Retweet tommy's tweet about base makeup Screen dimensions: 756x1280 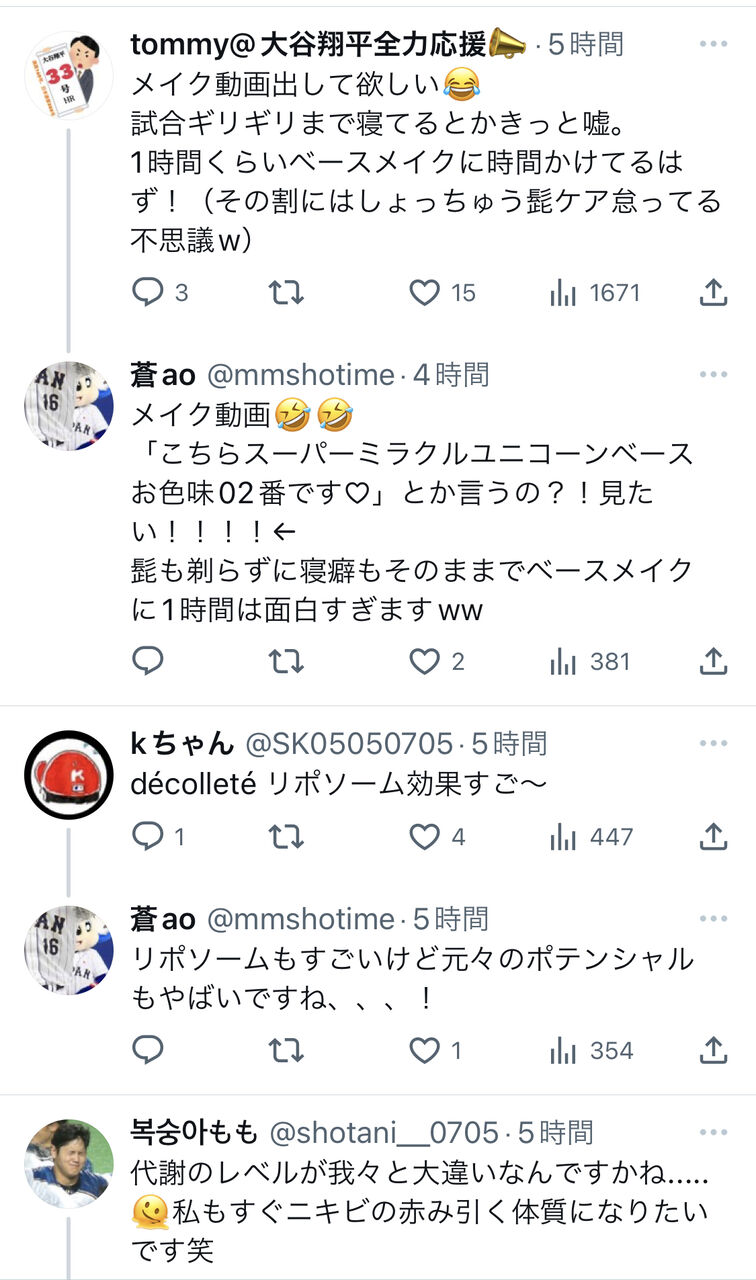pos(286,292)
